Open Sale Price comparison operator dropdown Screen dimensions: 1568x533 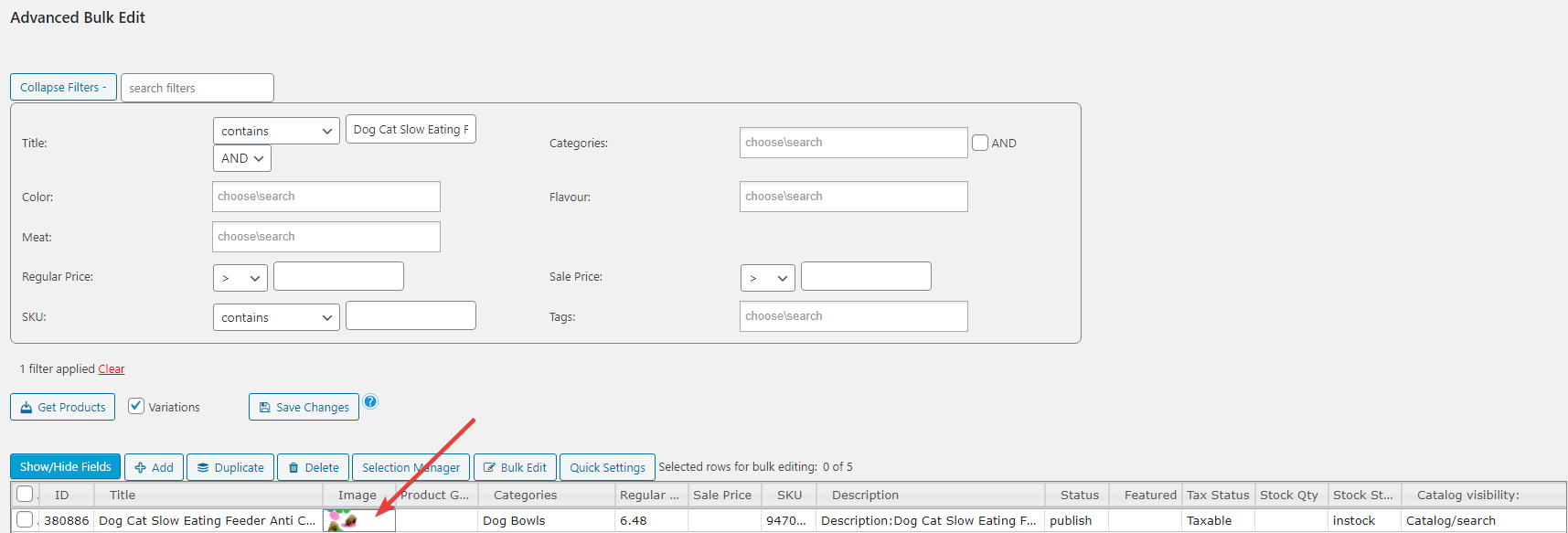click(768, 278)
